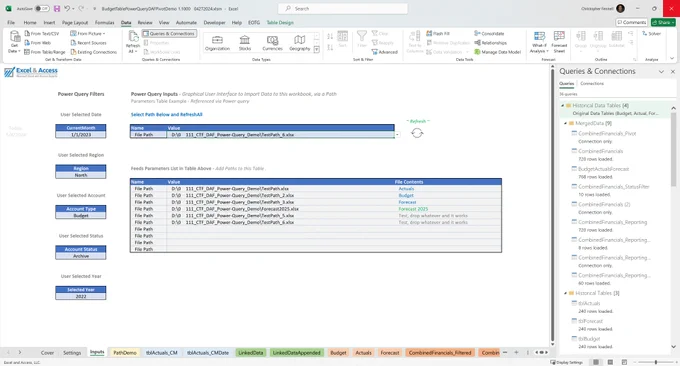
Task: Select the Geography data type
Action: point(300,43)
